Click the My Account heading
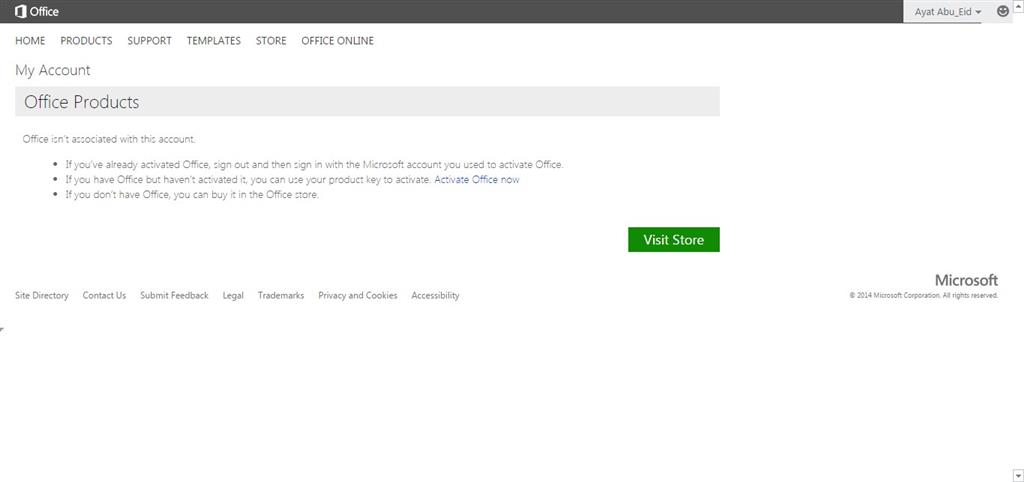 pos(53,70)
